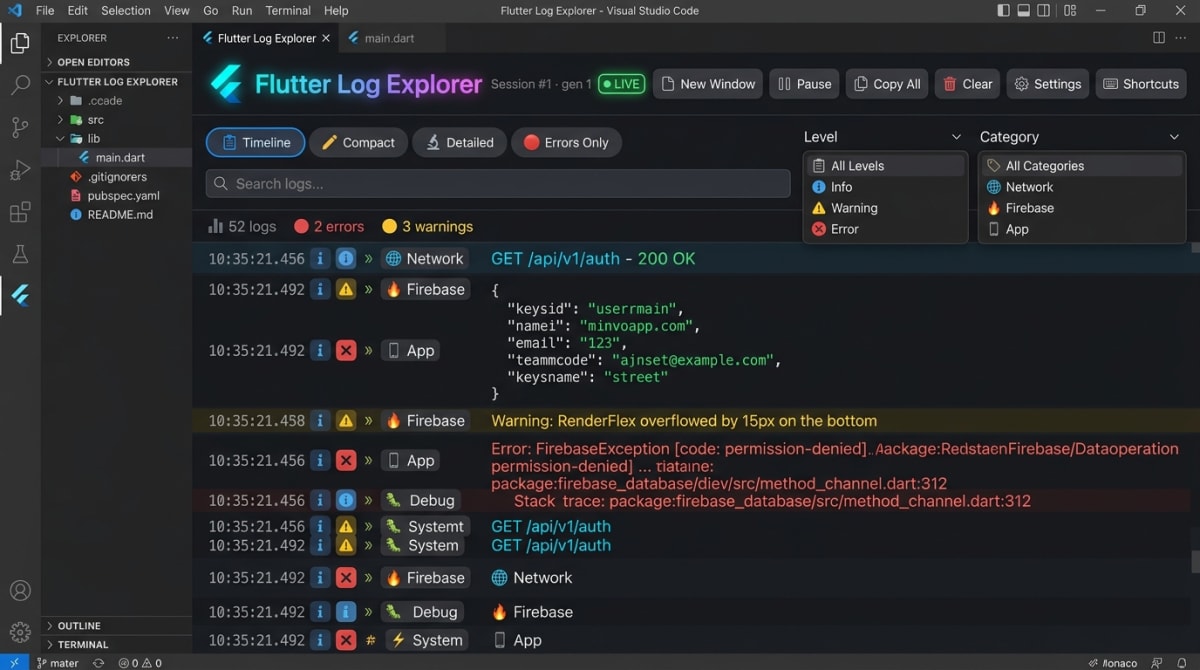Click the New Window button
The width and height of the screenshot is (1200, 670).
(708, 84)
